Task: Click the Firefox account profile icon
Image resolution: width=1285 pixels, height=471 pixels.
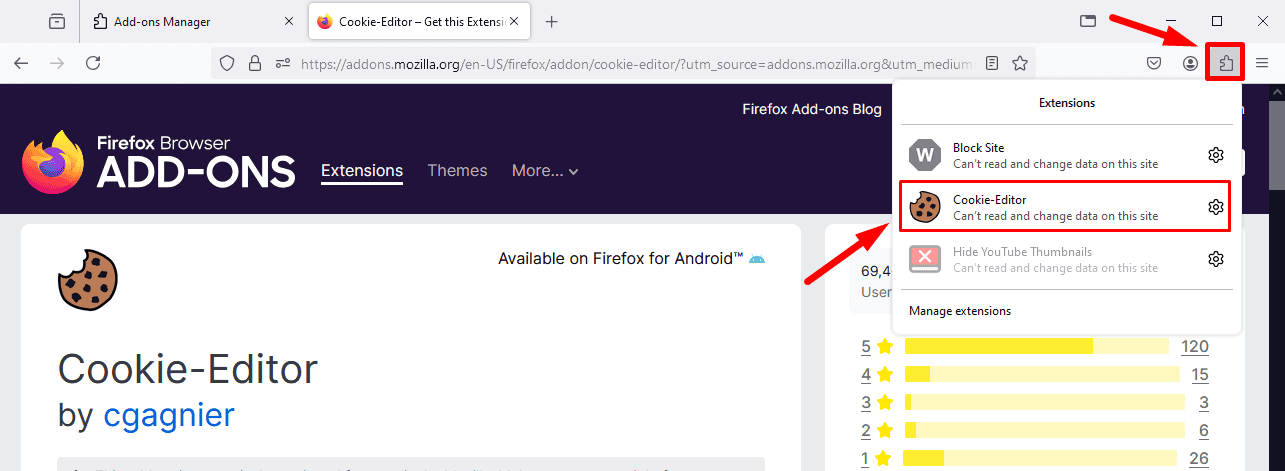Action: click(x=1190, y=63)
